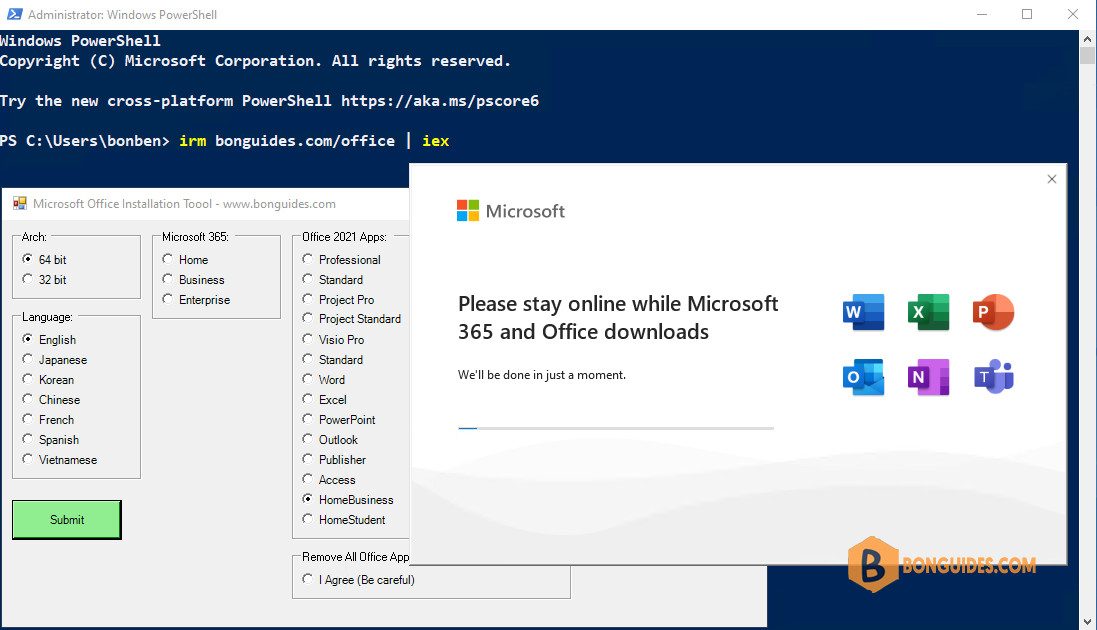The image size is (1097, 630).
Task: Click 'We'll be done in just a moment' text
Action: (x=542, y=375)
